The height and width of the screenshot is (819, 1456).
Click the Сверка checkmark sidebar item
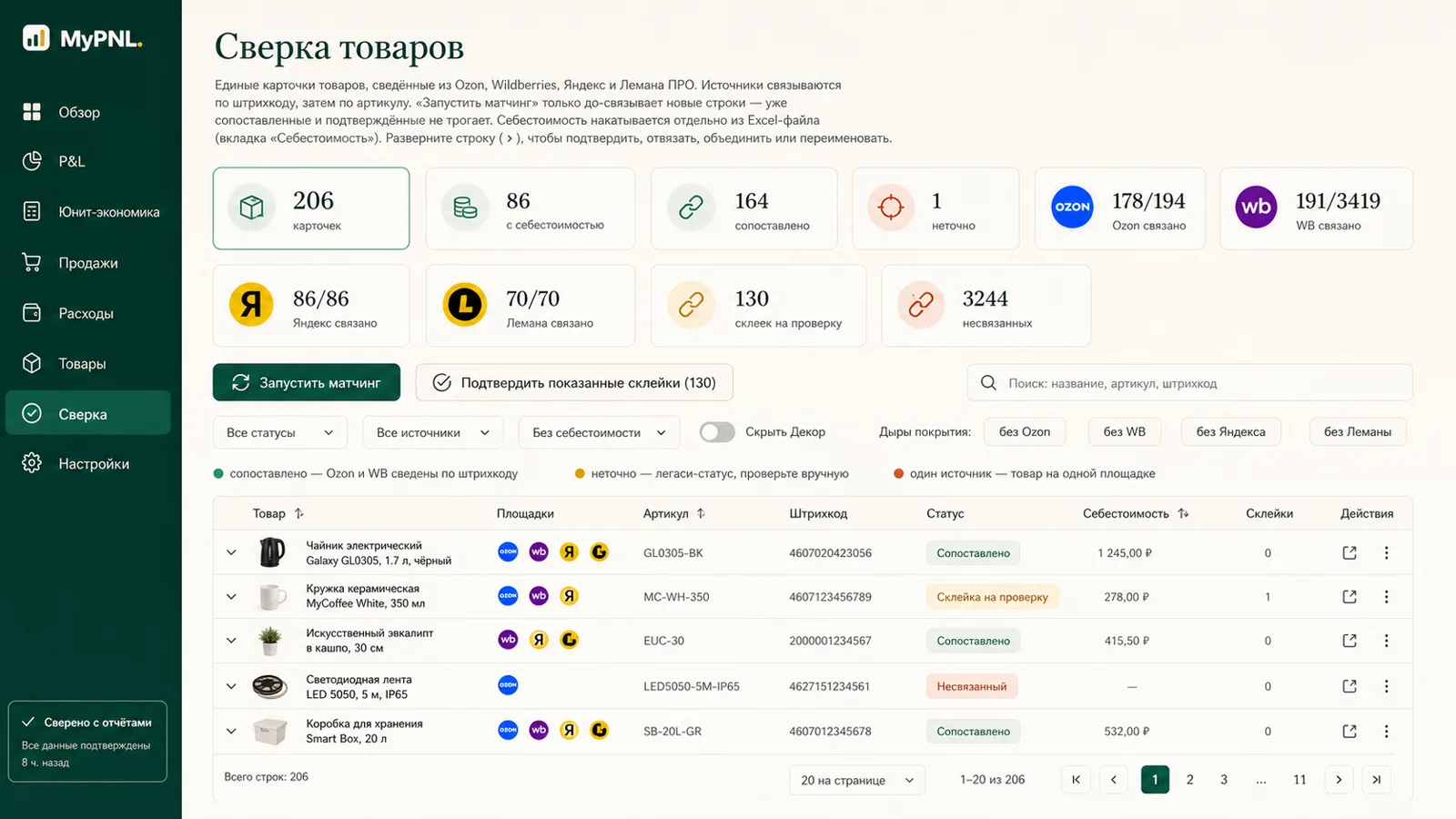coord(87,413)
